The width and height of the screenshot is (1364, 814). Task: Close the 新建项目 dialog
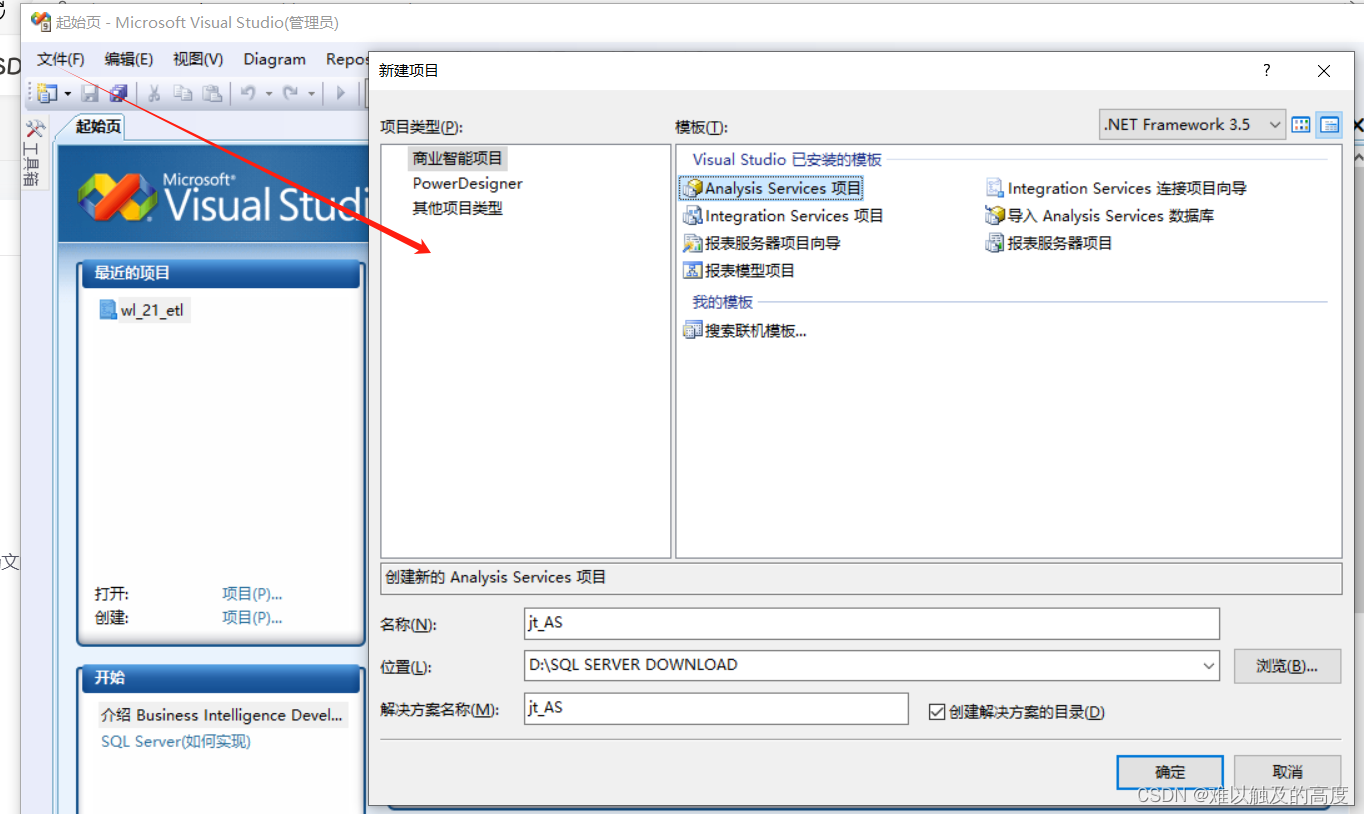pyautogui.click(x=1324, y=71)
